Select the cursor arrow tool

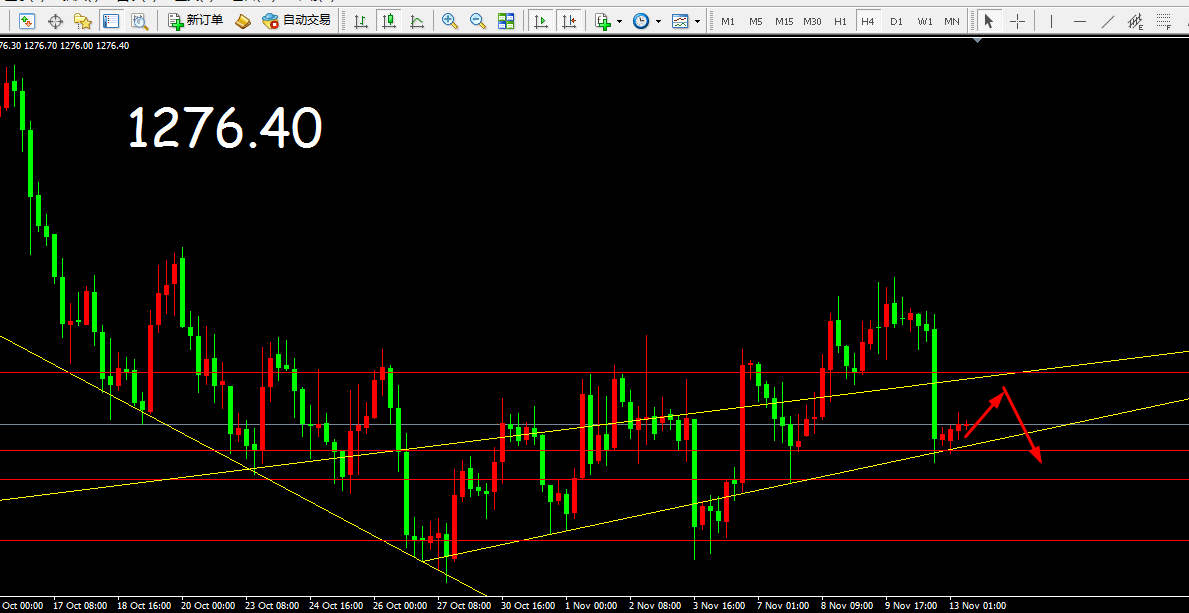coord(988,21)
